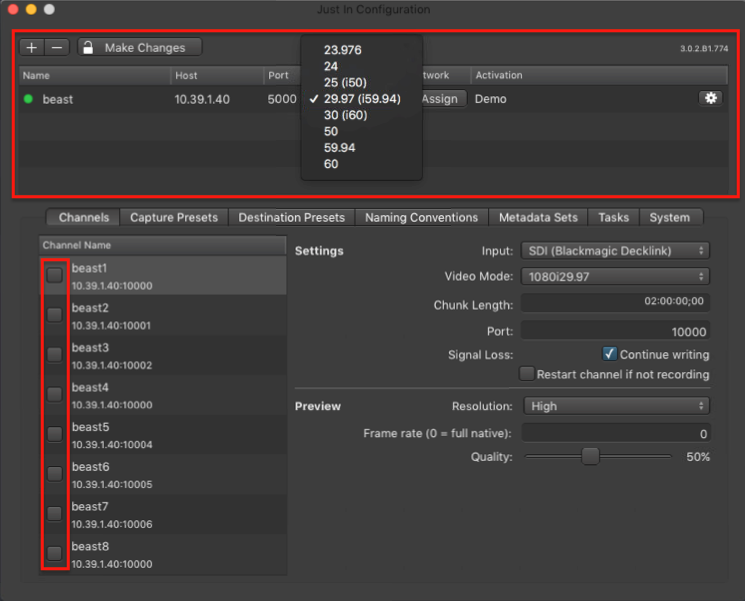This screenshot has height=601, width=745.
Task: Open the Video Mode dropdown
Action: pyautogui.click(x=615, y=276)
